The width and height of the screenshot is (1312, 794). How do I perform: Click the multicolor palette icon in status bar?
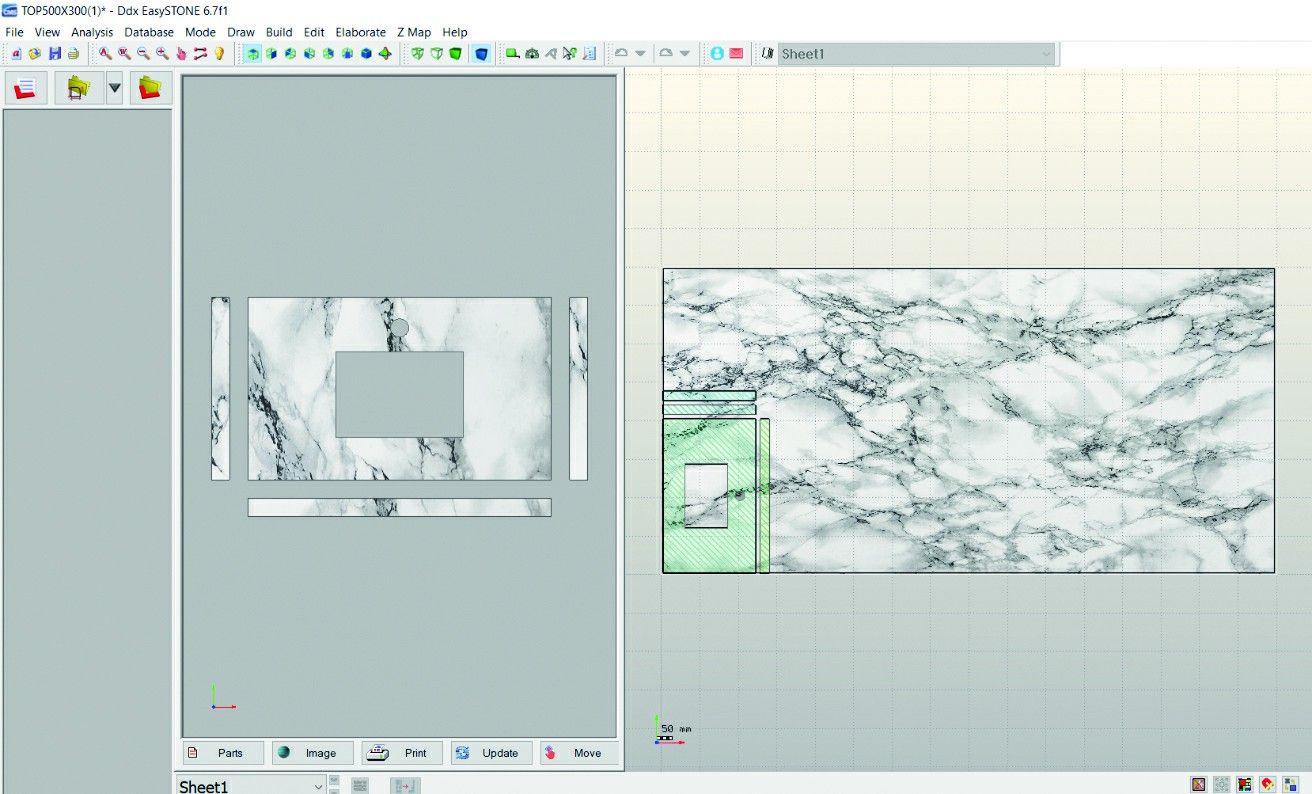click(1245, 785)
